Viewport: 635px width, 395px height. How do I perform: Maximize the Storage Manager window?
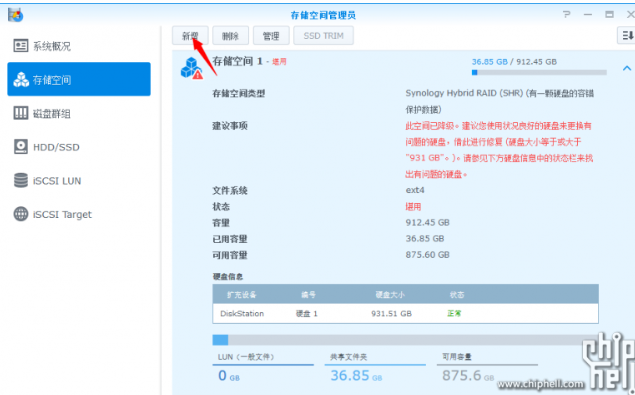click(609, 15)
